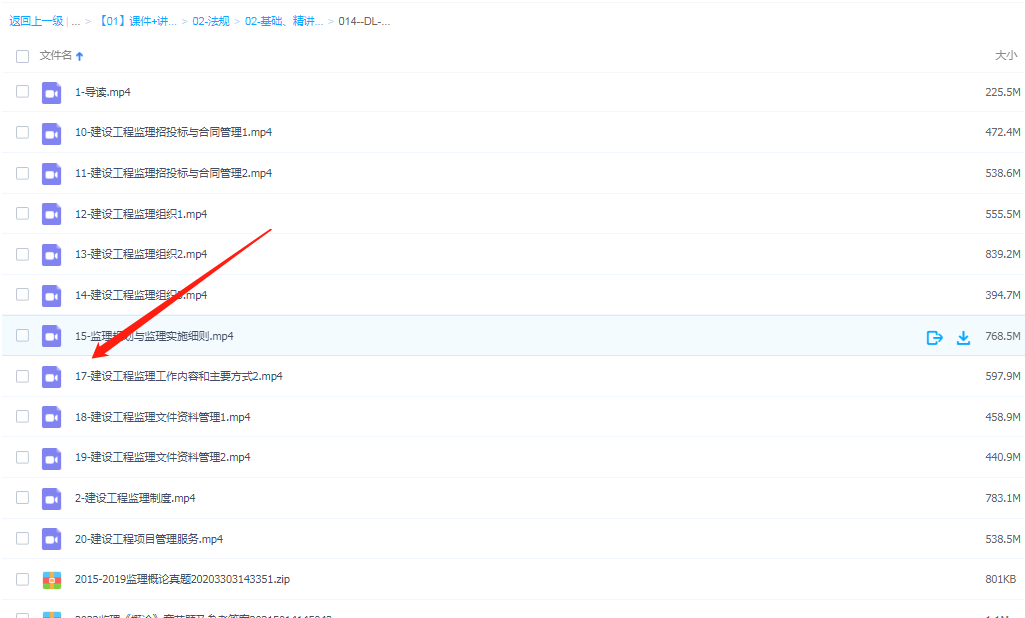Click the video icon for 11-建设工程监理招投标与合同管理2.mp4
The height and width of the screenshot is (618, 1025).
(x=52, y=174)
